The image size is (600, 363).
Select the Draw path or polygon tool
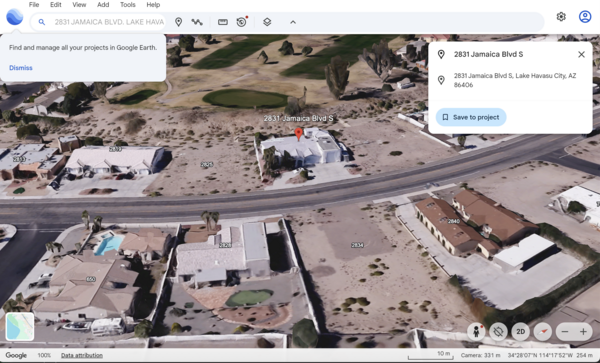197,22
